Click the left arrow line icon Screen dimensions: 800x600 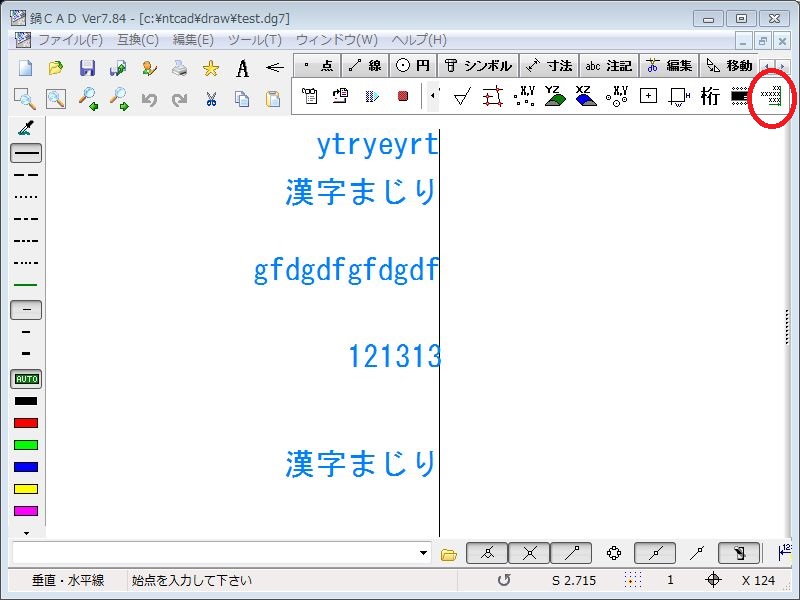(274, 67)
